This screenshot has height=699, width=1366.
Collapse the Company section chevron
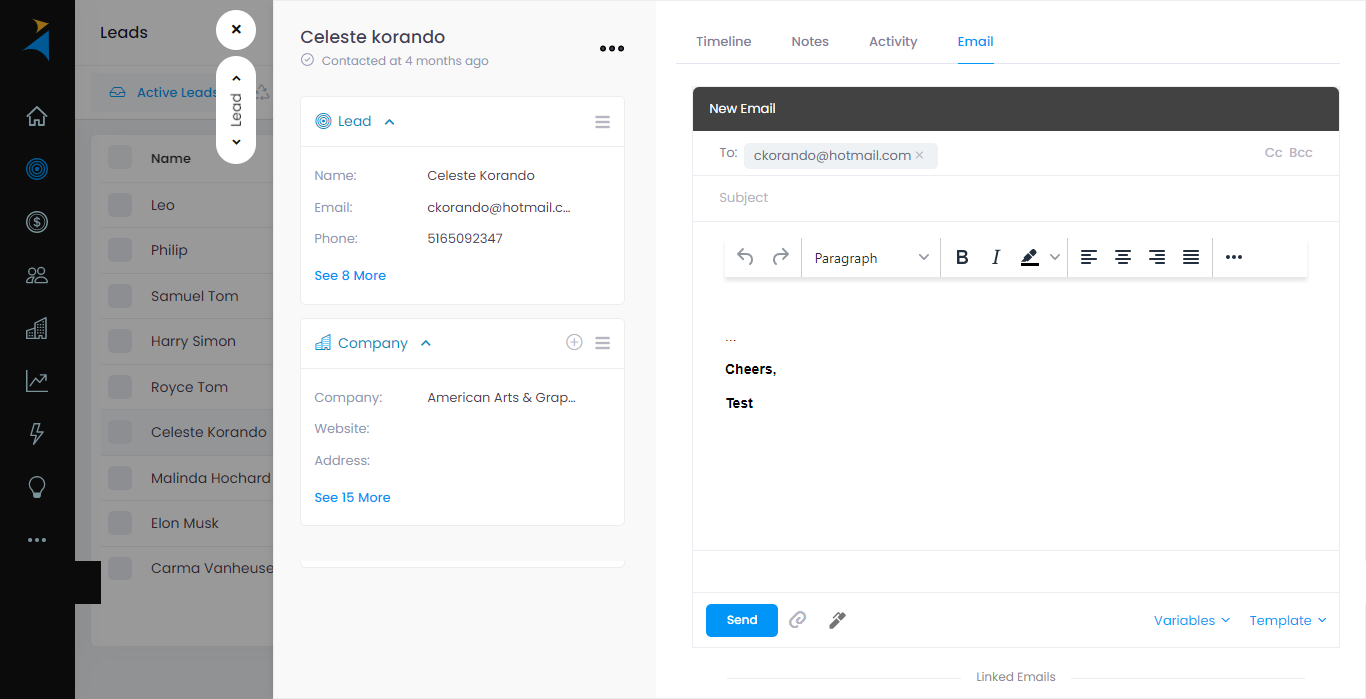point(425,342)
